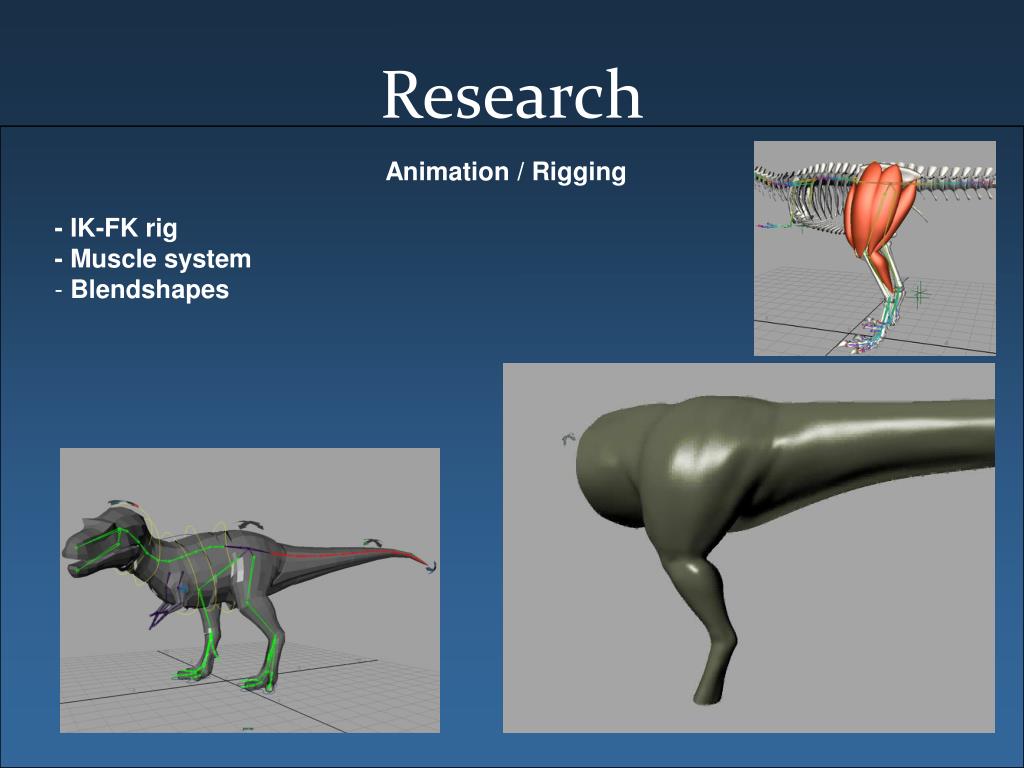Click the '- Blendshapes' bullet
Viewport: 1024px width, 768px height.
click(x=142, y=289)
